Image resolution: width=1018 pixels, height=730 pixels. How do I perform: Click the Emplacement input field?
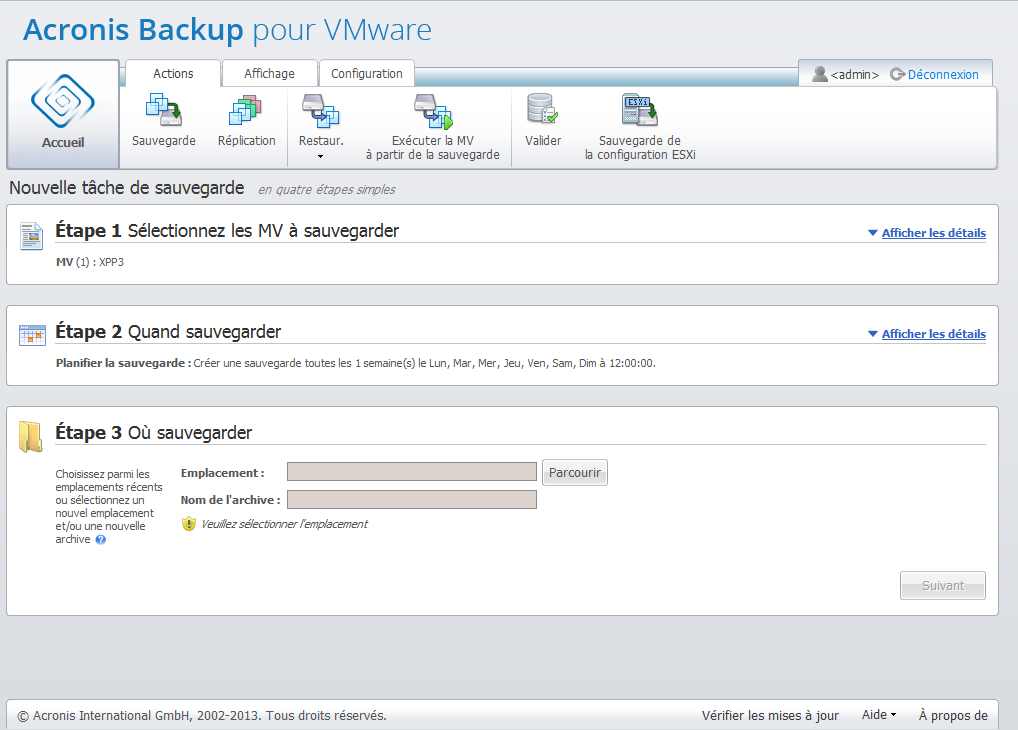(412, 472)
